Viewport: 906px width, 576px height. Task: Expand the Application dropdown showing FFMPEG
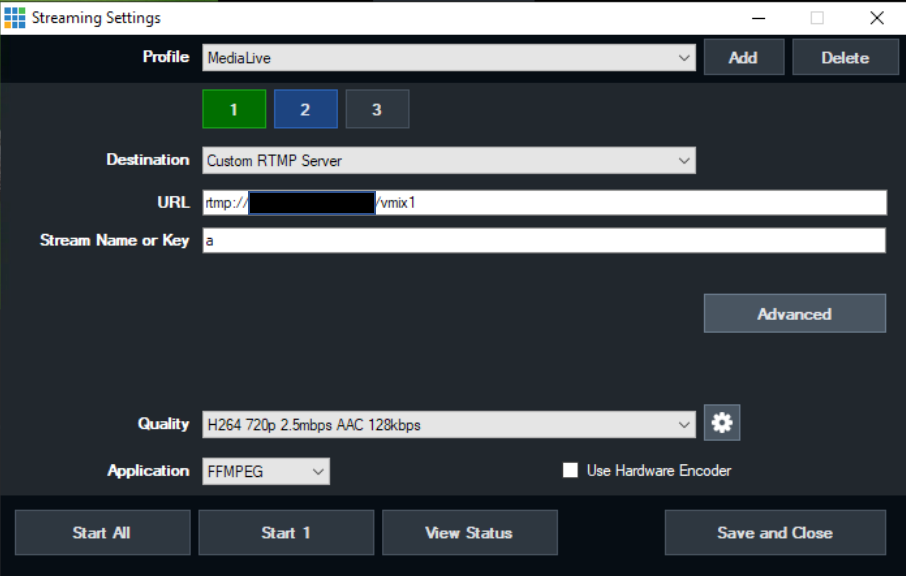(x=265, y=470)
